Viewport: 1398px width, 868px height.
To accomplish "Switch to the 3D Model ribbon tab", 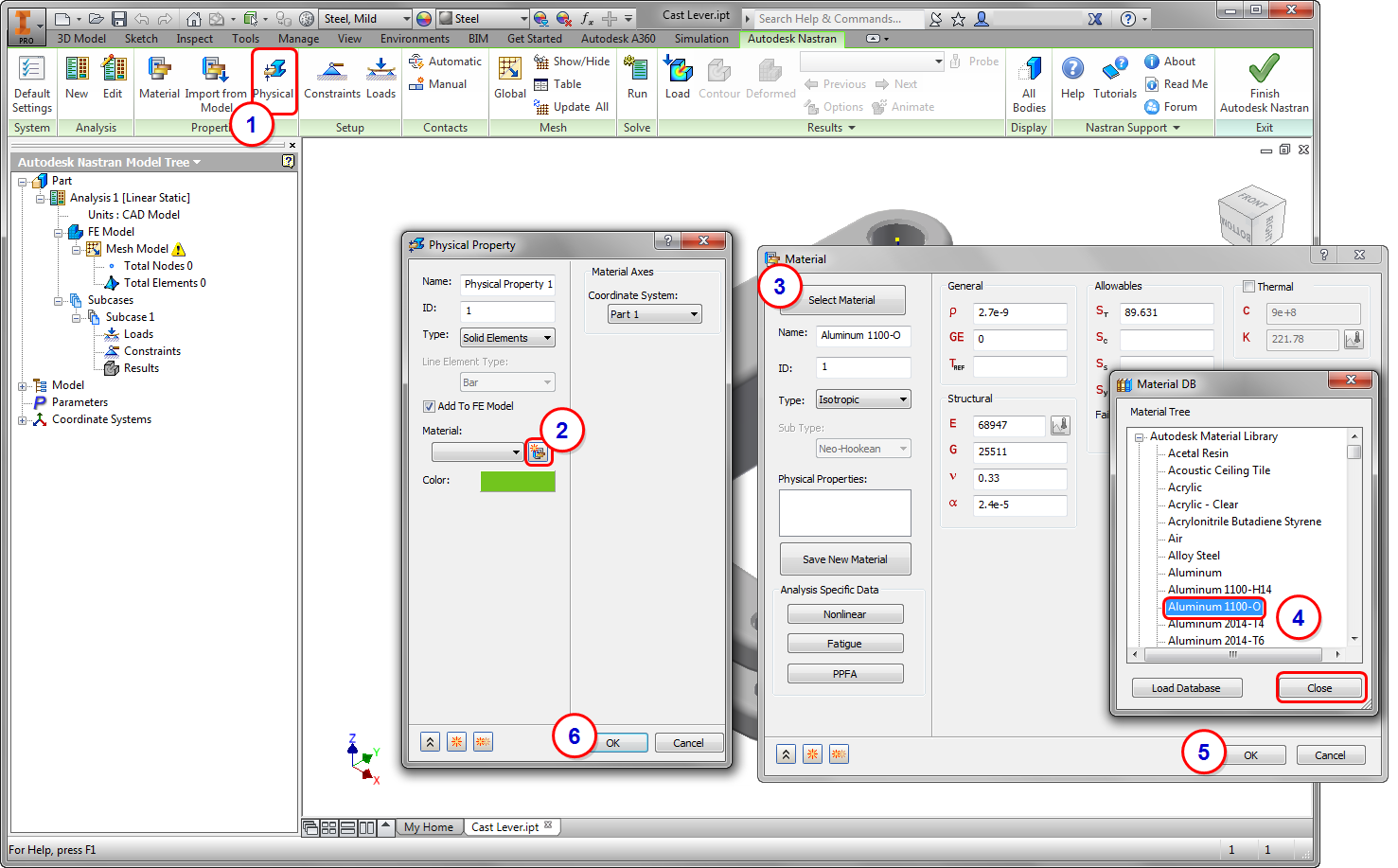I will 81,39.
